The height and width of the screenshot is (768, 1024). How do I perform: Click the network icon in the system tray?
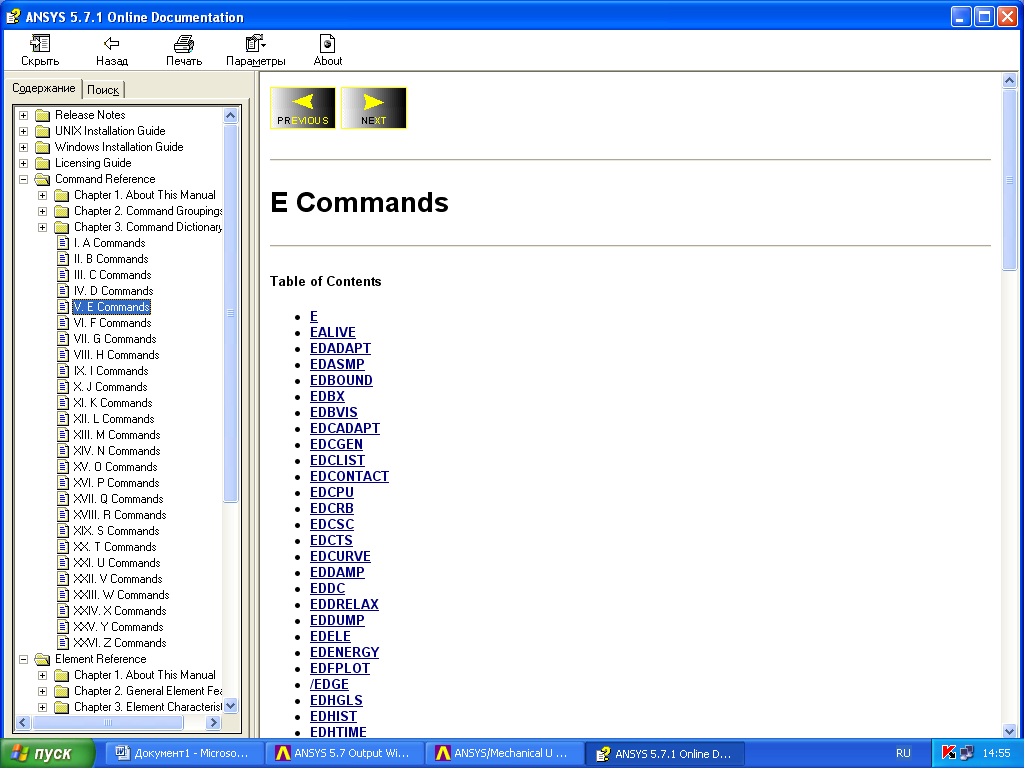click(x=967, y=753)
